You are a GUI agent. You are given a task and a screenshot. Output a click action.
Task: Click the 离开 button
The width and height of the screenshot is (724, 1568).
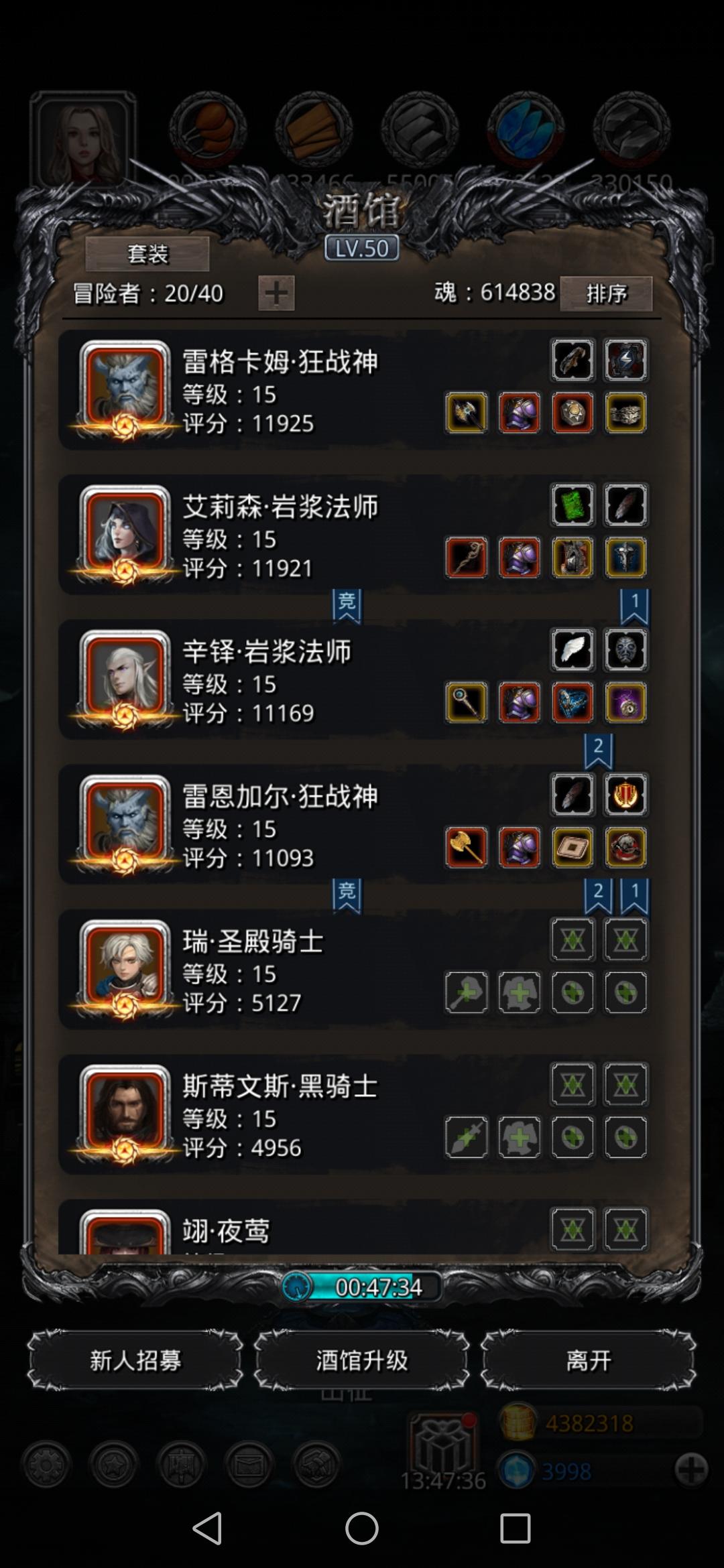click(589, 1360)
